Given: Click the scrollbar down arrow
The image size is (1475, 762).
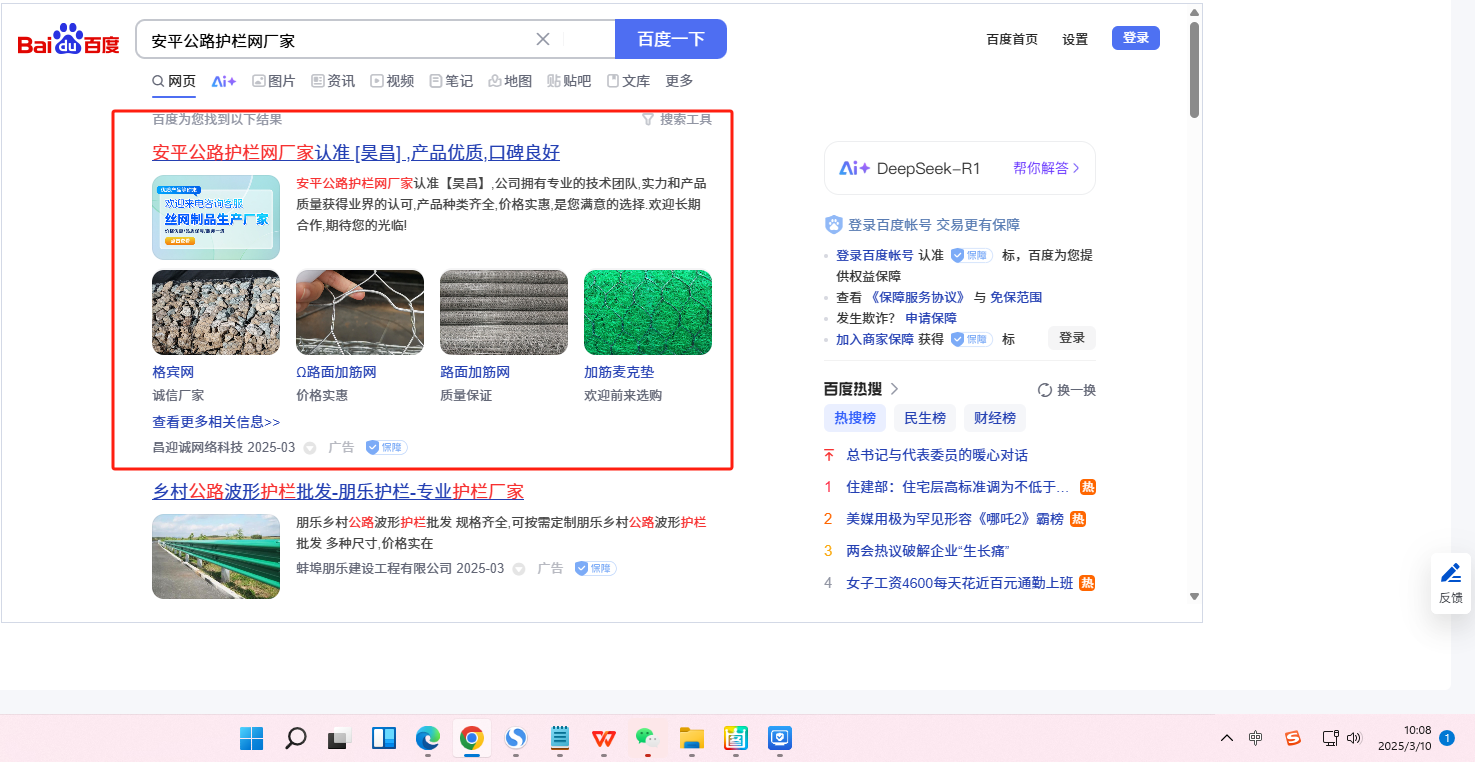Looking at the screenshot, I should pyautogui.click(x=1194, y=596).
